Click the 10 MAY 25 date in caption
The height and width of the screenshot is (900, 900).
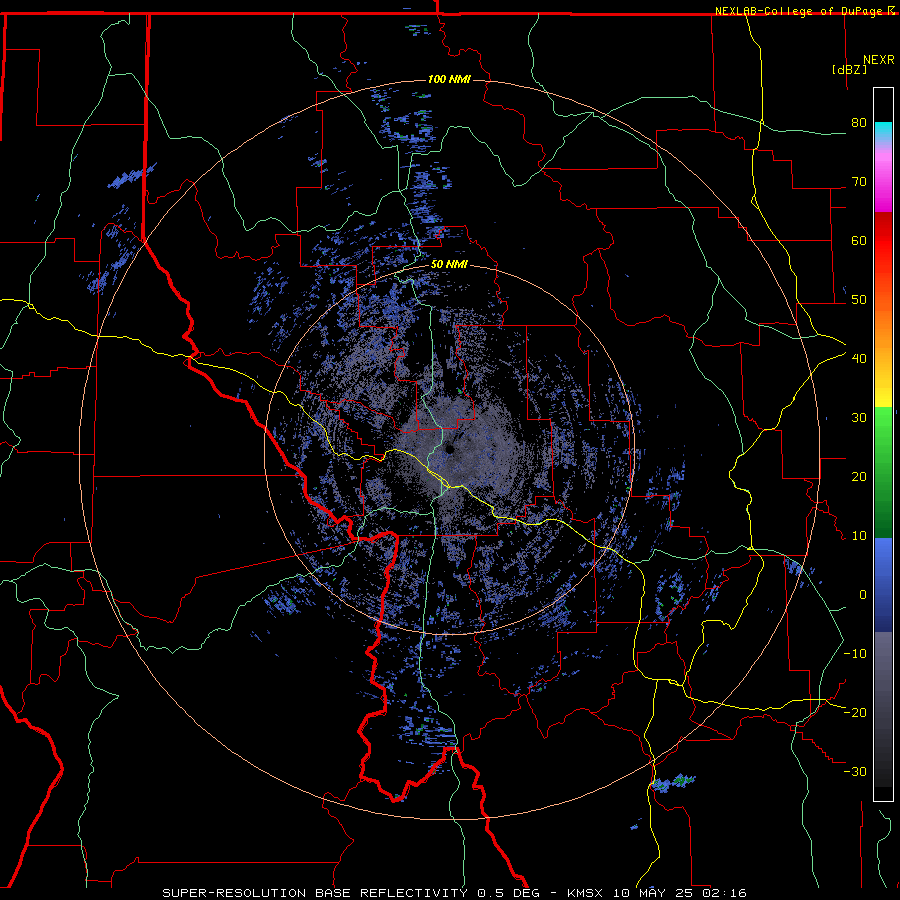click(653, 893)
